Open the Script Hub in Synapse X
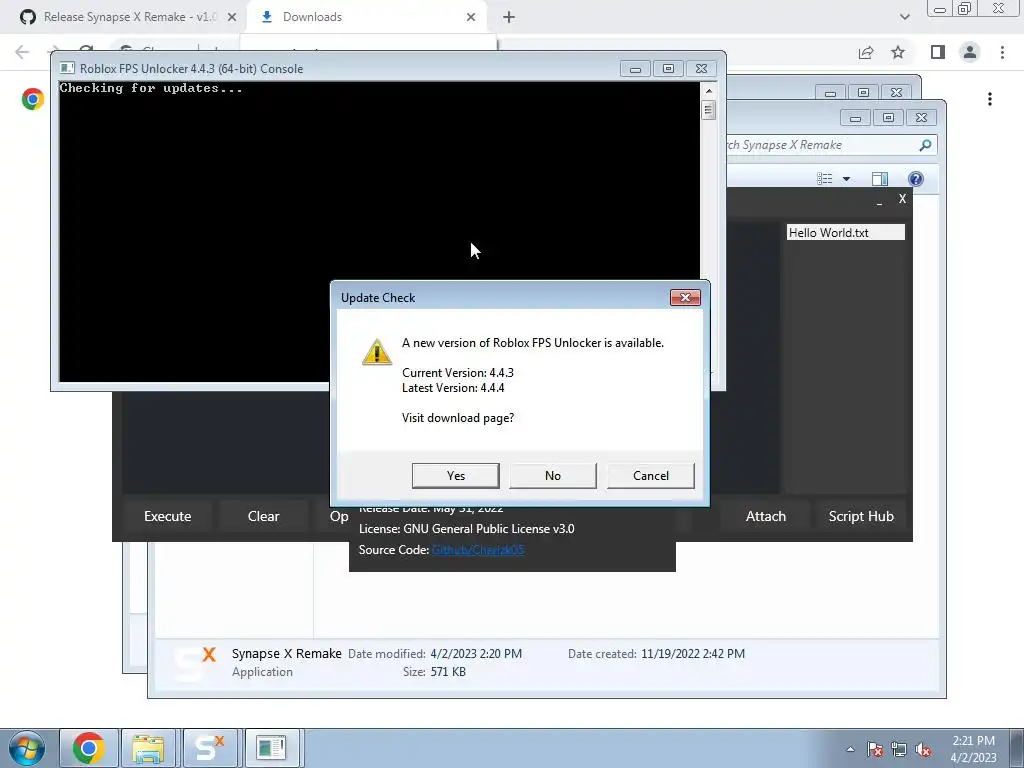Screen dimensions: 1024x768 click(x=861, y=516)
